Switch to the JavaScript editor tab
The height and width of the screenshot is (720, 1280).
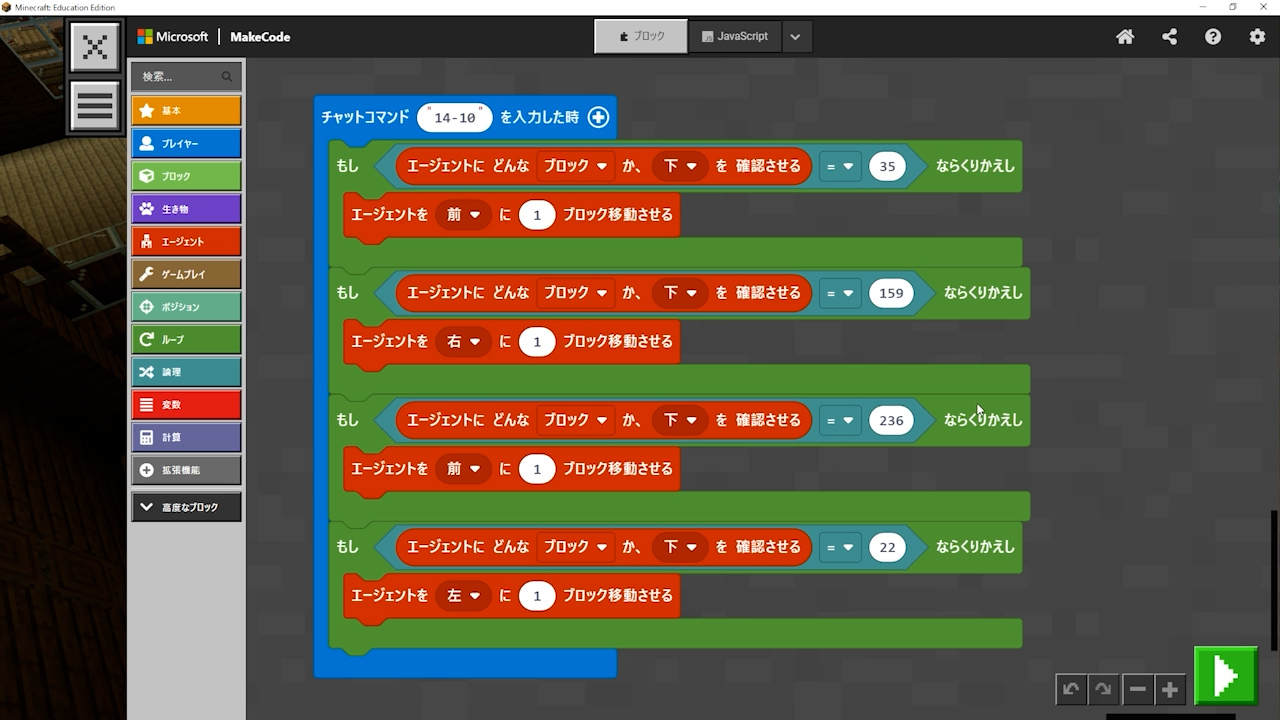click(x=735, y=37)
